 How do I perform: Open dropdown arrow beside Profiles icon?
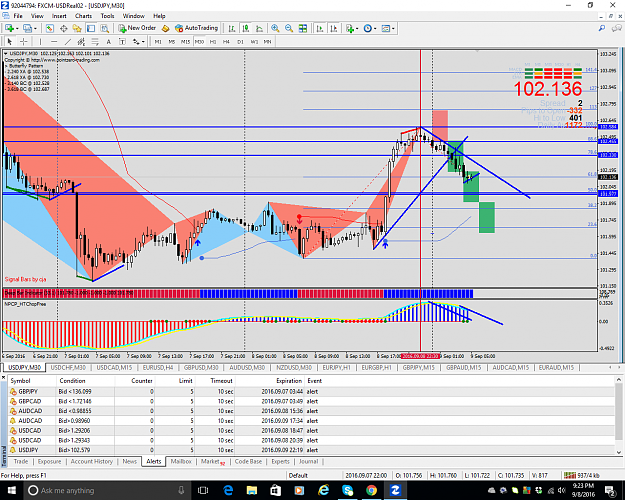35,28
